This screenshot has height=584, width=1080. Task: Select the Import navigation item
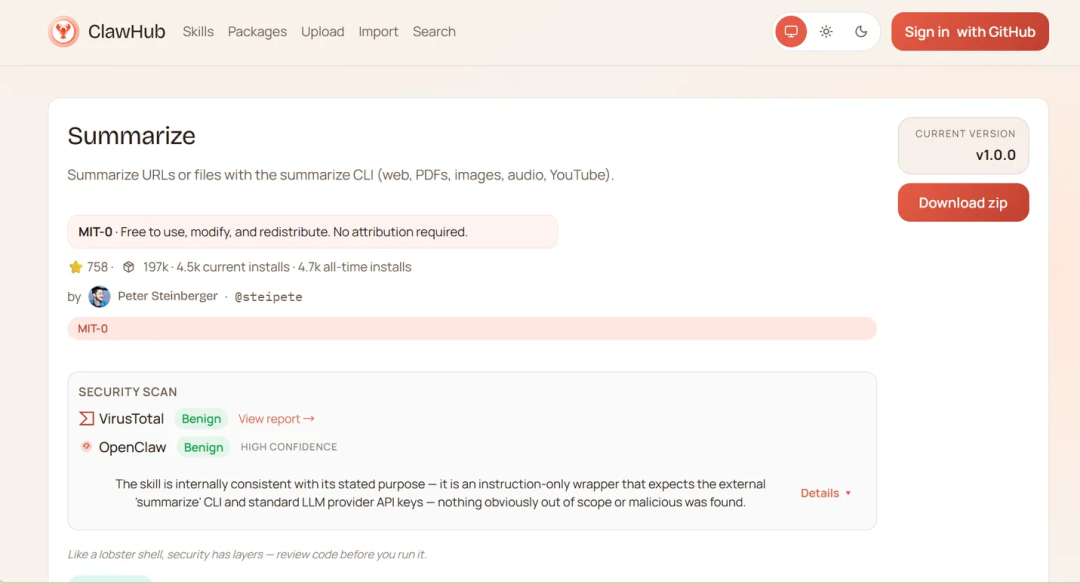[x=378, y=32]
